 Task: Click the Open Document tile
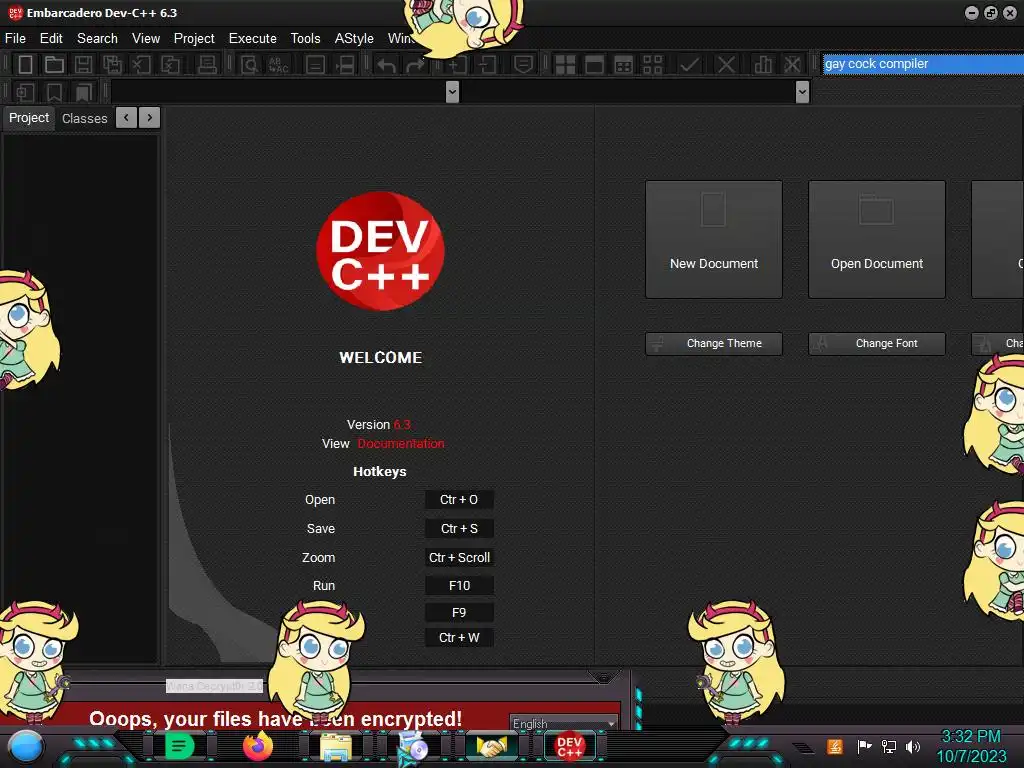[x=877, y=239]
